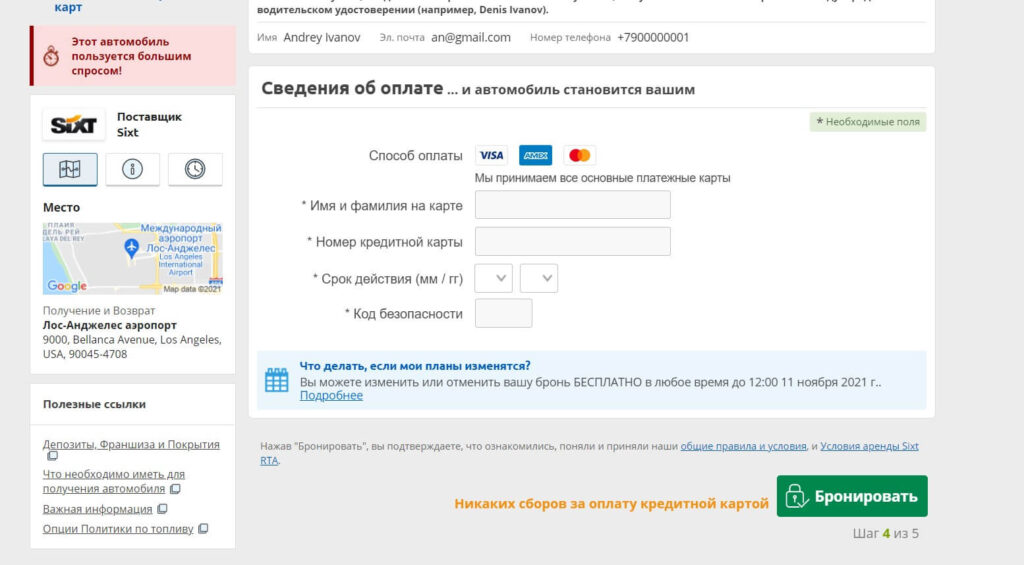Screen dimensions: 1024x565
Task: Click the cardholder name input field
Action: tap(572, 205)
